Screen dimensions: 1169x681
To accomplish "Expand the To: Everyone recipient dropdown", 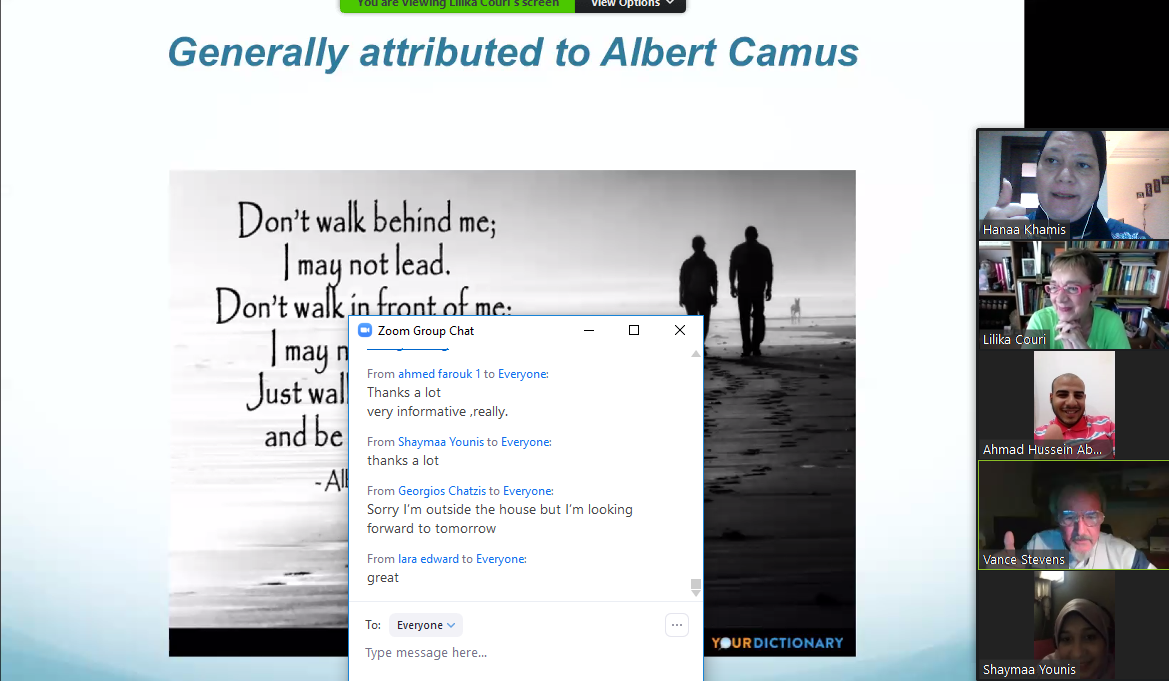I will pos(426,625).
